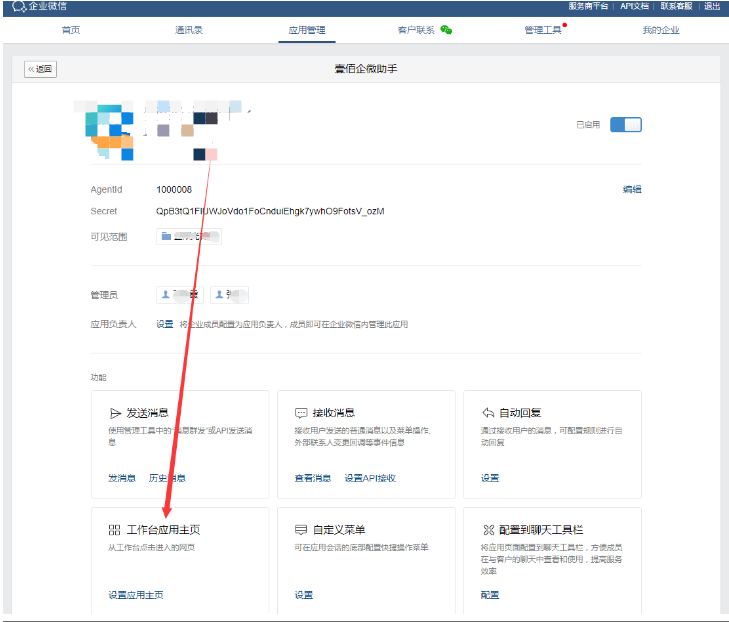This screenshot has width=729, height=622.
Task: Click the 配置到聊天工具栏 tools icon
Action: coord(488,529)
